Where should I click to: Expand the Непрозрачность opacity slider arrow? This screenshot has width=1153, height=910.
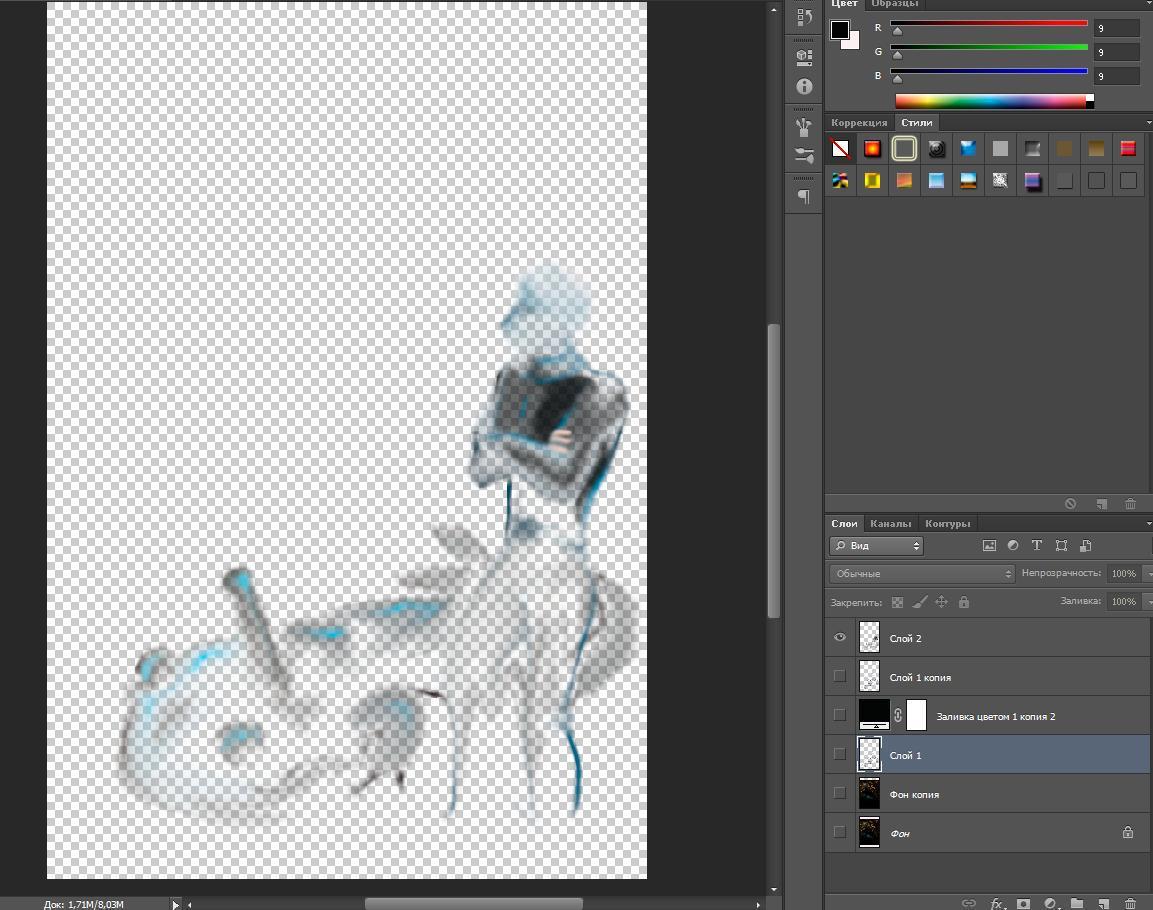coord(1147,574)
